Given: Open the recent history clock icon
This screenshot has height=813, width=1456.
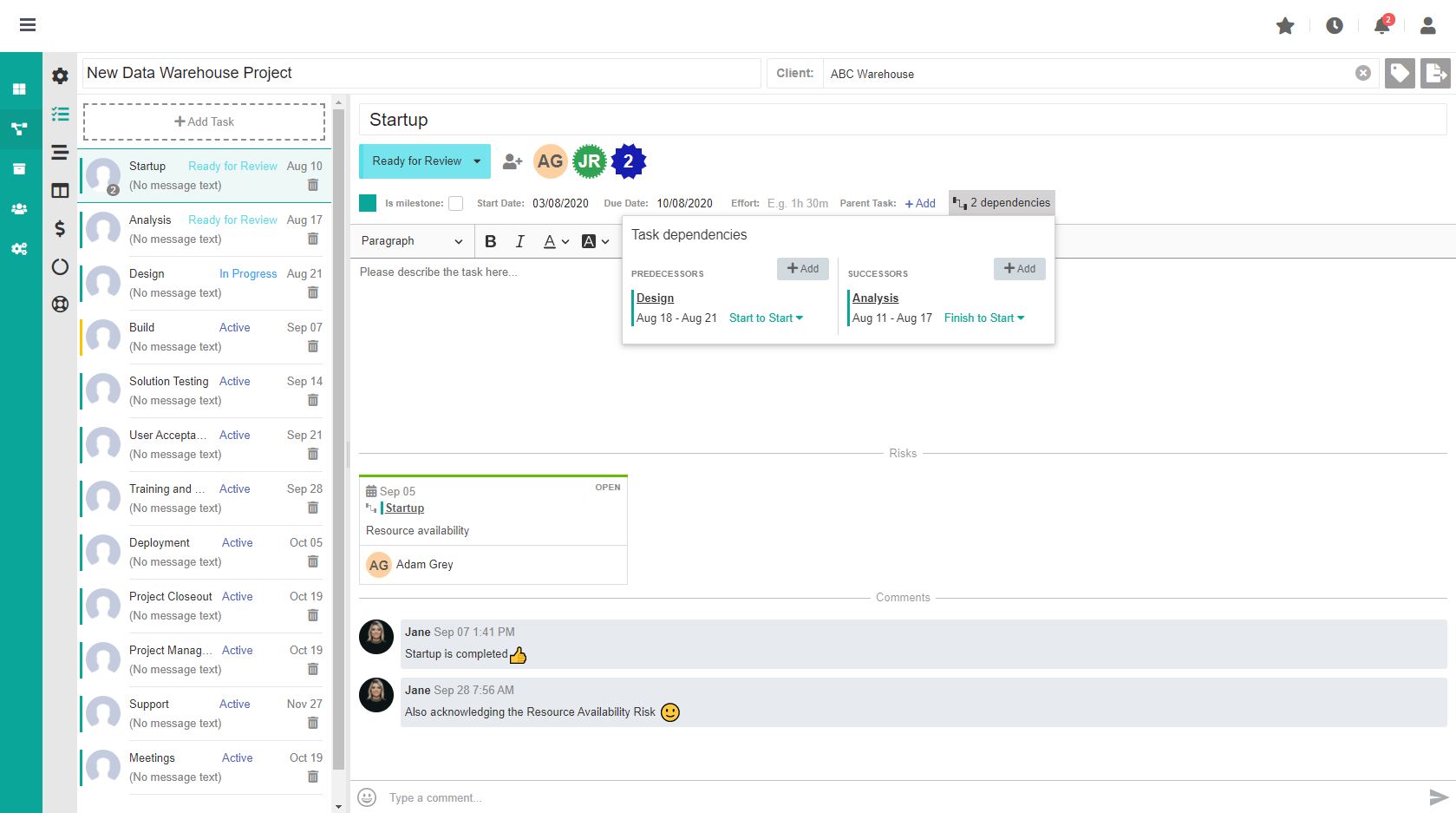Looking at the screenshot, I should 1334,26.
